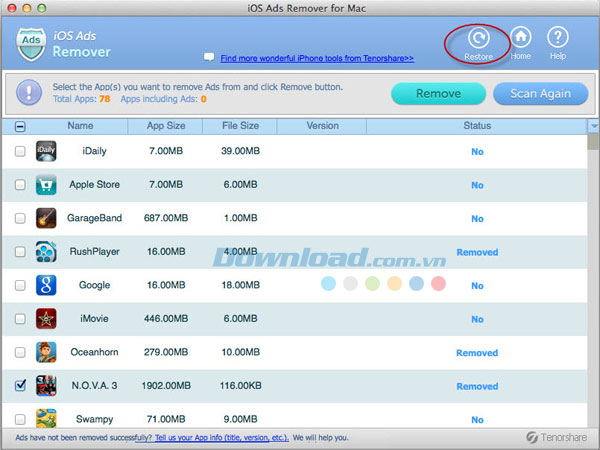The image size is (600, 450).
Task: Click the iDaily app icon
Action: click(x=46, y=151)
